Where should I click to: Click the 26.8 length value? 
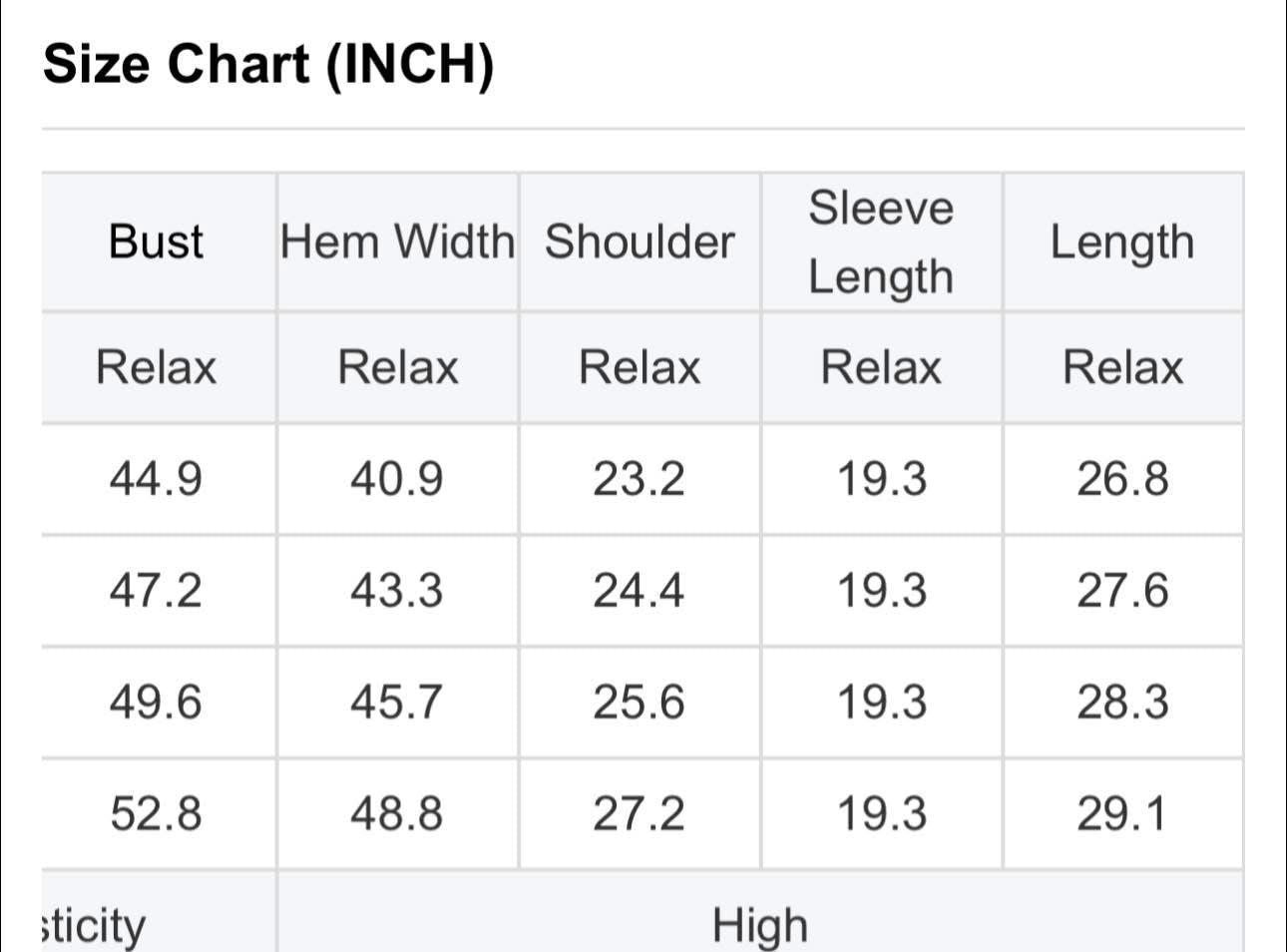point(1122,479)
